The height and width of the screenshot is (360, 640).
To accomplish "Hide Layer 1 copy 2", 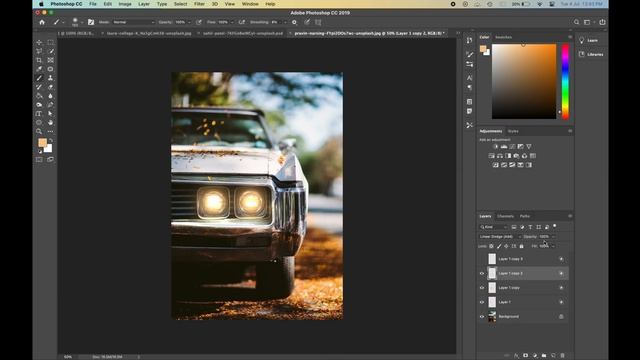I will (x=482, y=273).
